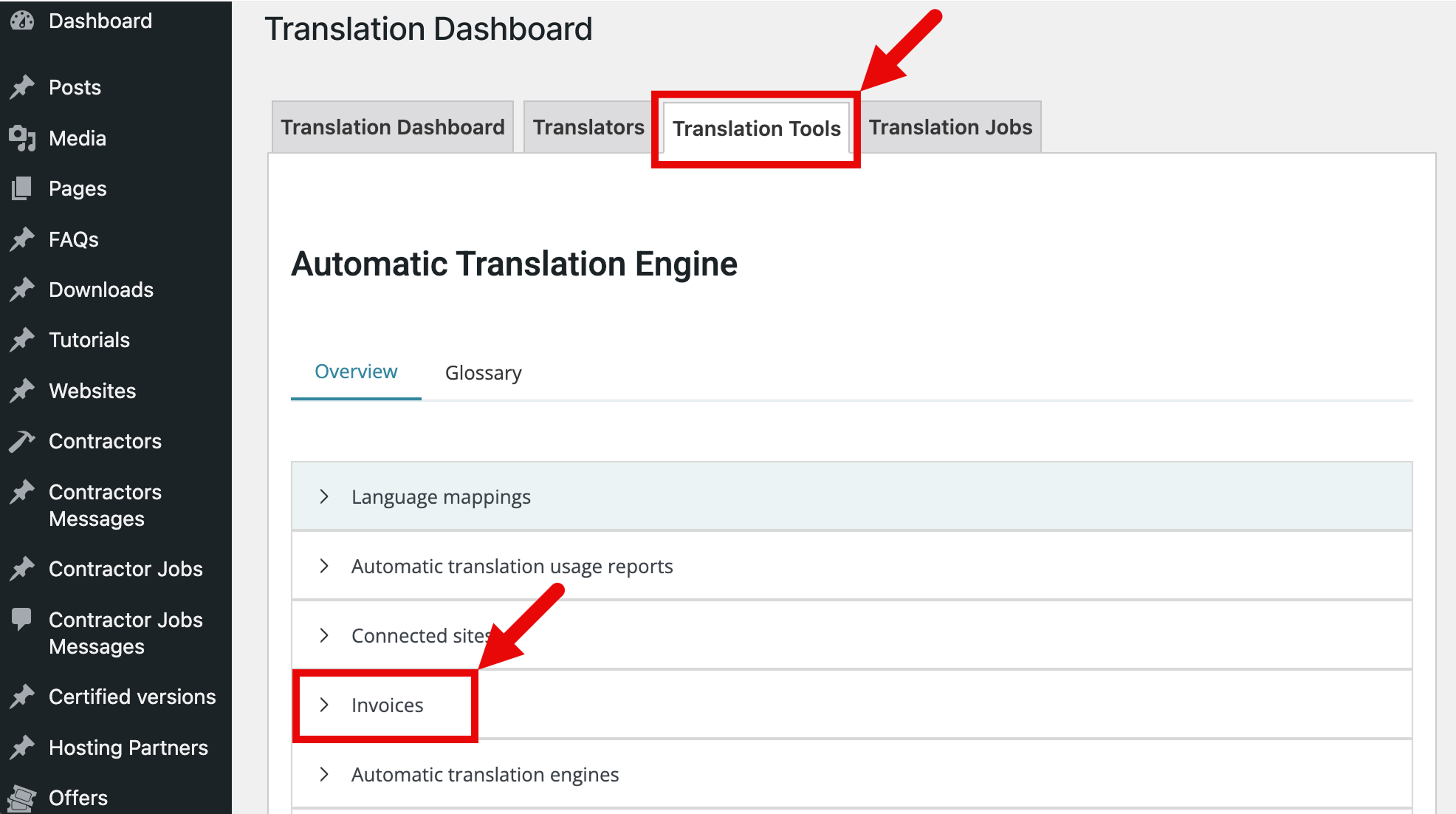Open Contractors Messages in sidebar
This screenshot has height=814, width=1456.
pos(105,505)
